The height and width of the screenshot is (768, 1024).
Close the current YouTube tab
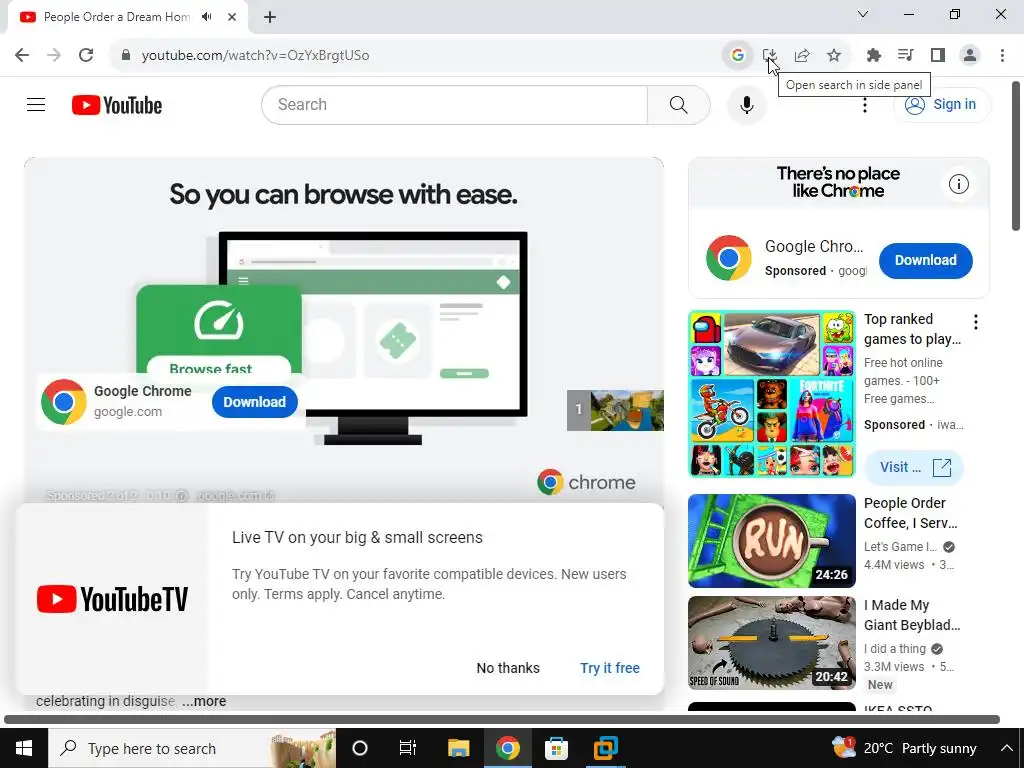click(232, 17)
